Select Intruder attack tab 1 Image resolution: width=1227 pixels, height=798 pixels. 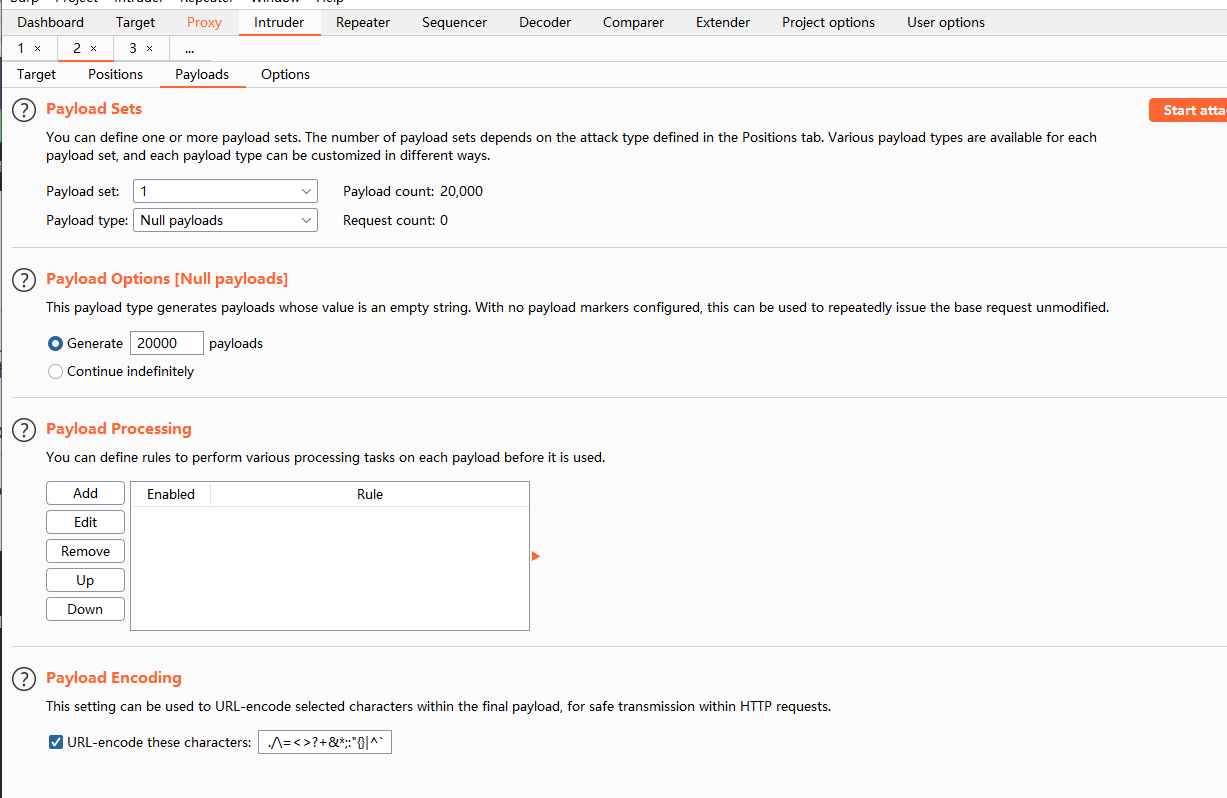(x=21, y=48)
